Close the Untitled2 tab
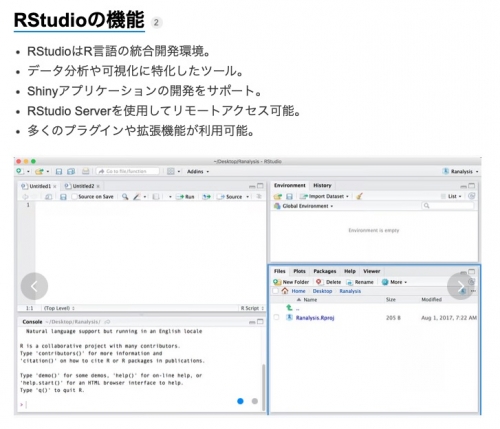This screenshot has height=429, width=500. [x=98, y=186]
